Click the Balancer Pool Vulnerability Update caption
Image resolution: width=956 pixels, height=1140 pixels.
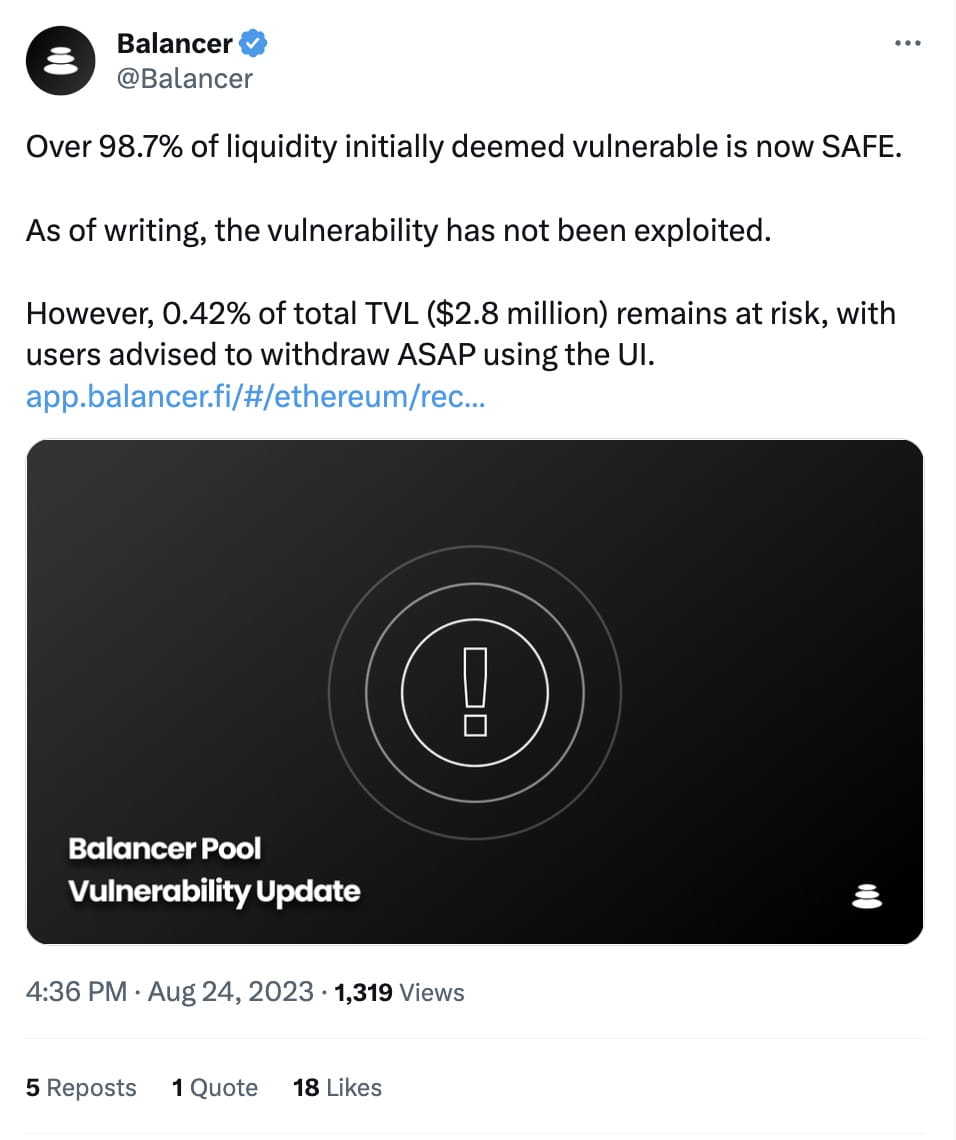pos(215,868)
